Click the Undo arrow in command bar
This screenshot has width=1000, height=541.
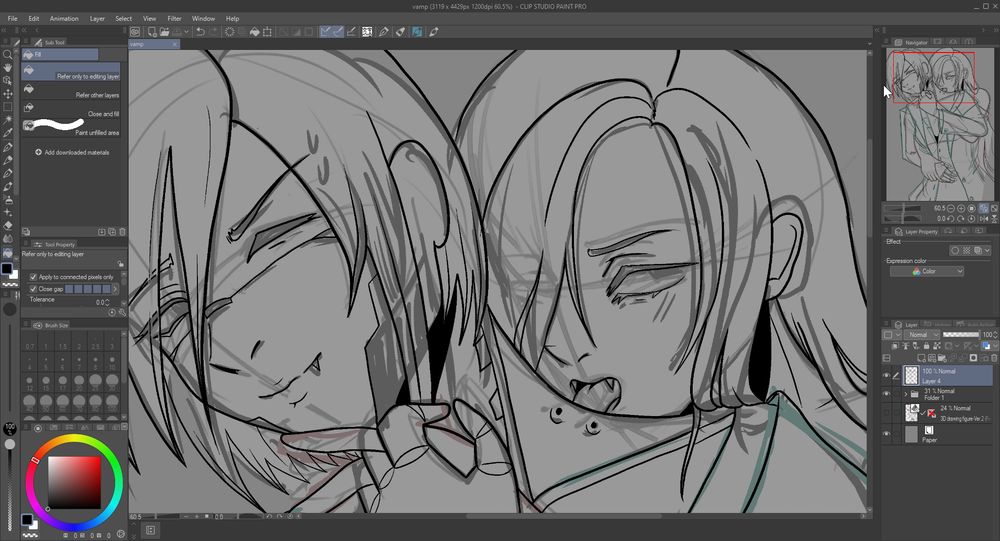click(200, 31)
